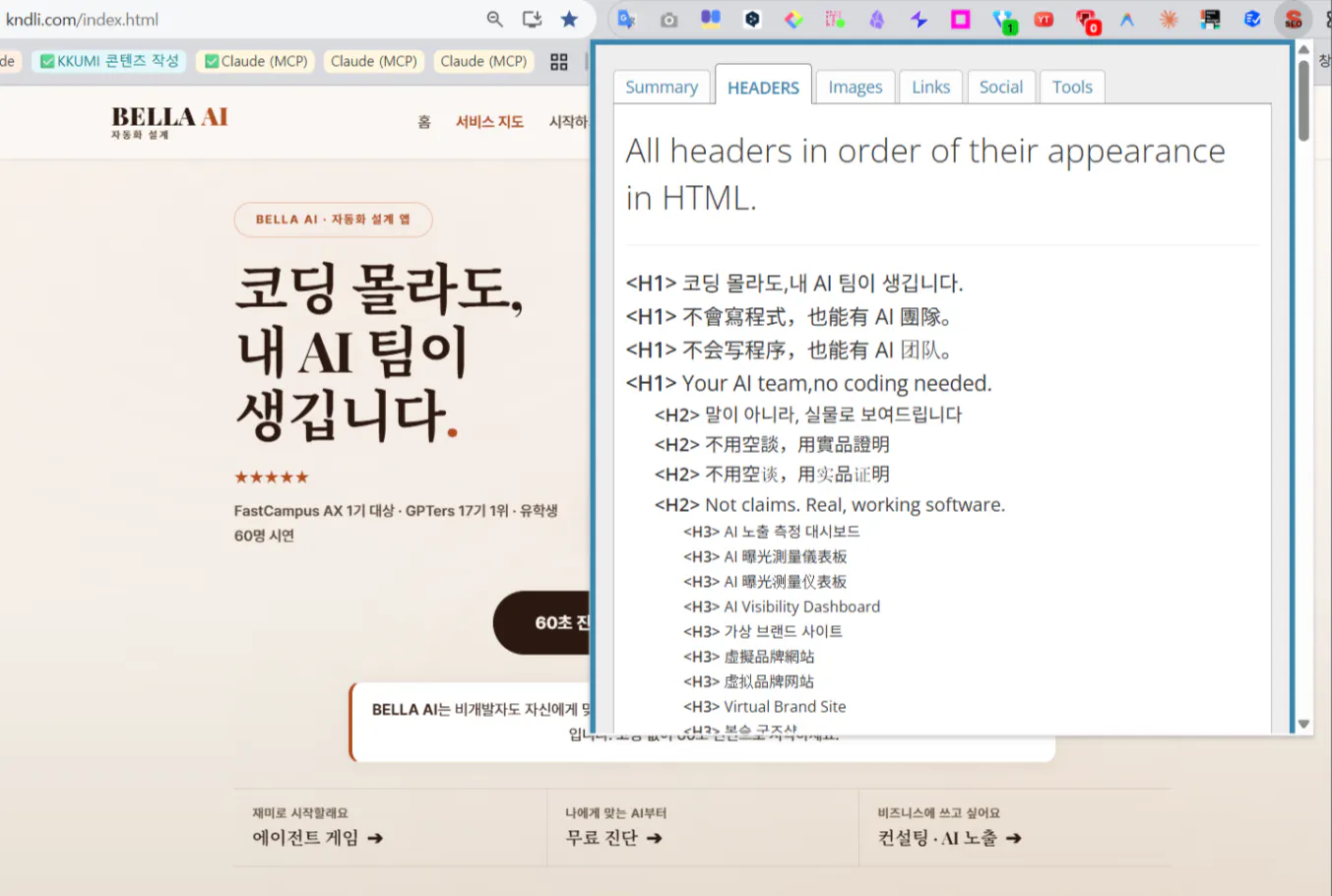Click the H3 'AI Visibility Dashboard' header entry
Screen dimensions: 1332x896
[x=782, y=607]
